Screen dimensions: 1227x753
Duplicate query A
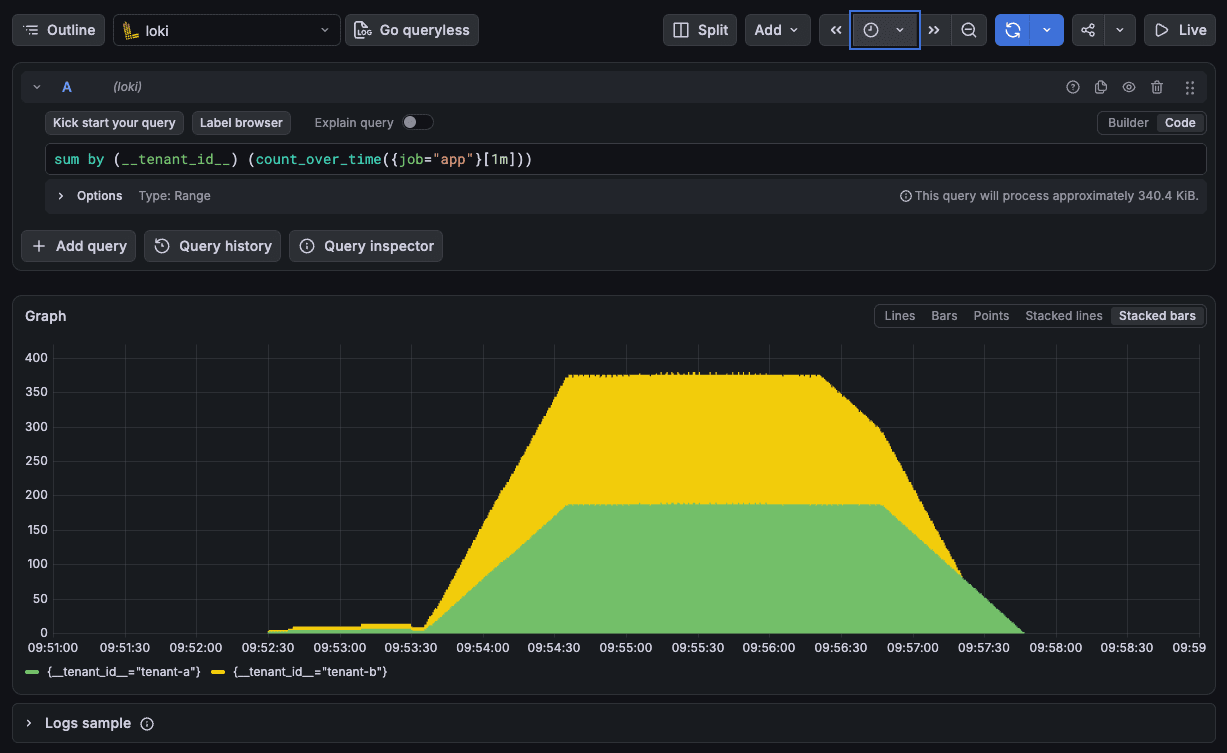(1101, 87)
